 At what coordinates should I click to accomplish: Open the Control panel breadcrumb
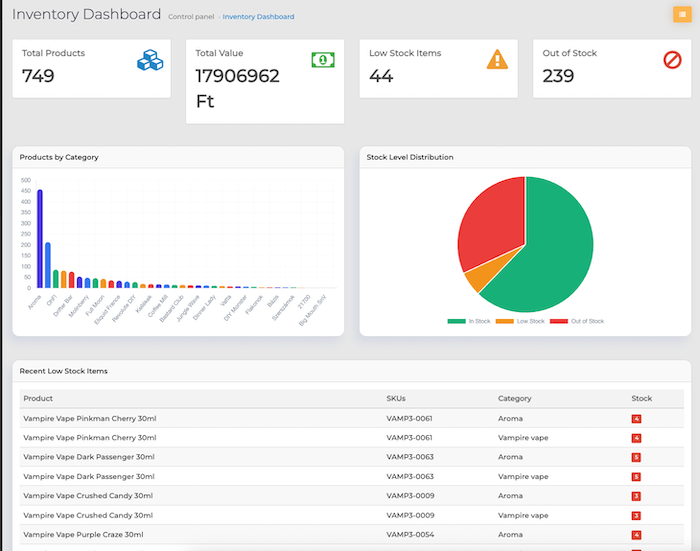click(191, 17)
